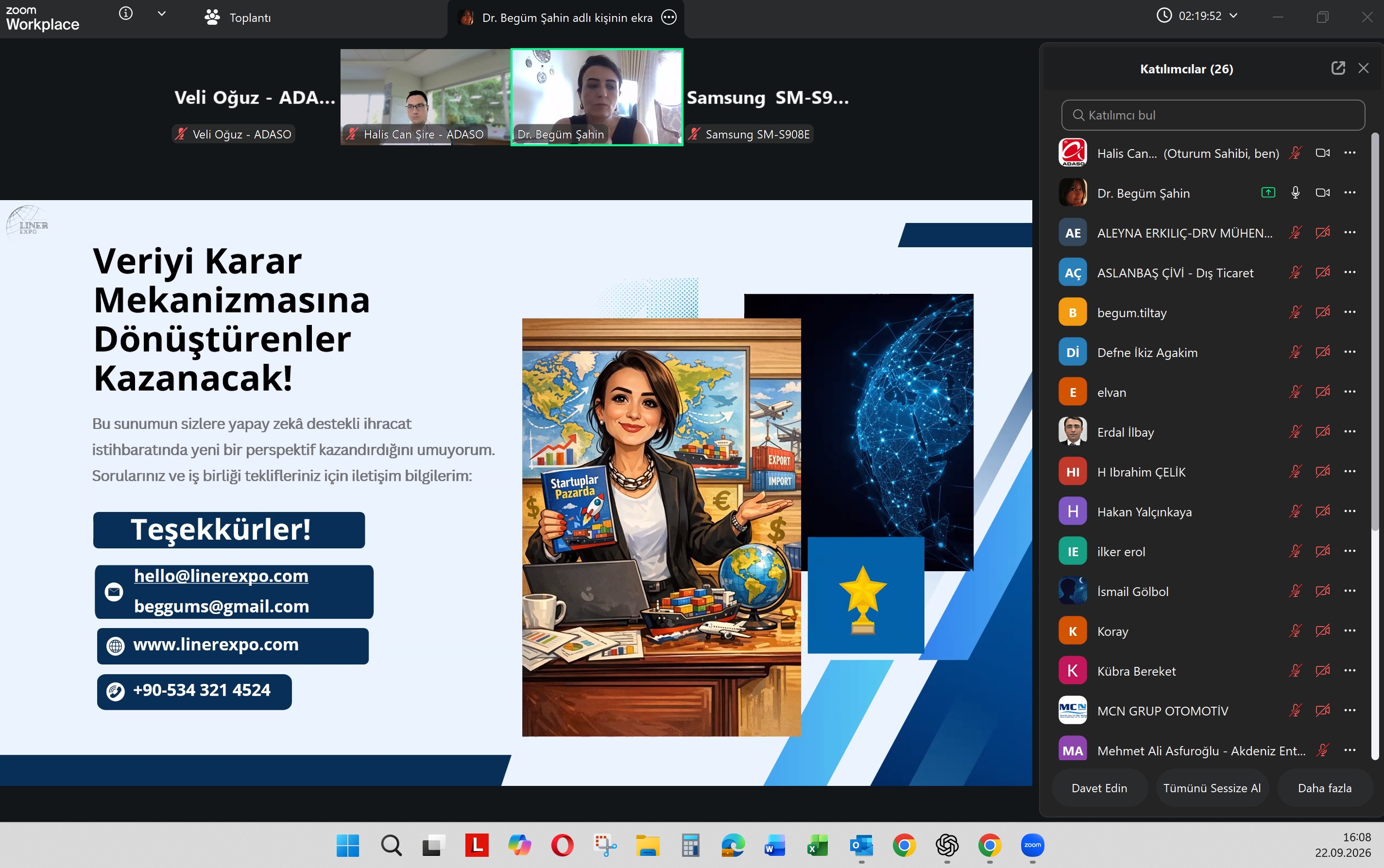Unmute ALEYNA ERKILIÇ microphone icon

pos(1295,233)
